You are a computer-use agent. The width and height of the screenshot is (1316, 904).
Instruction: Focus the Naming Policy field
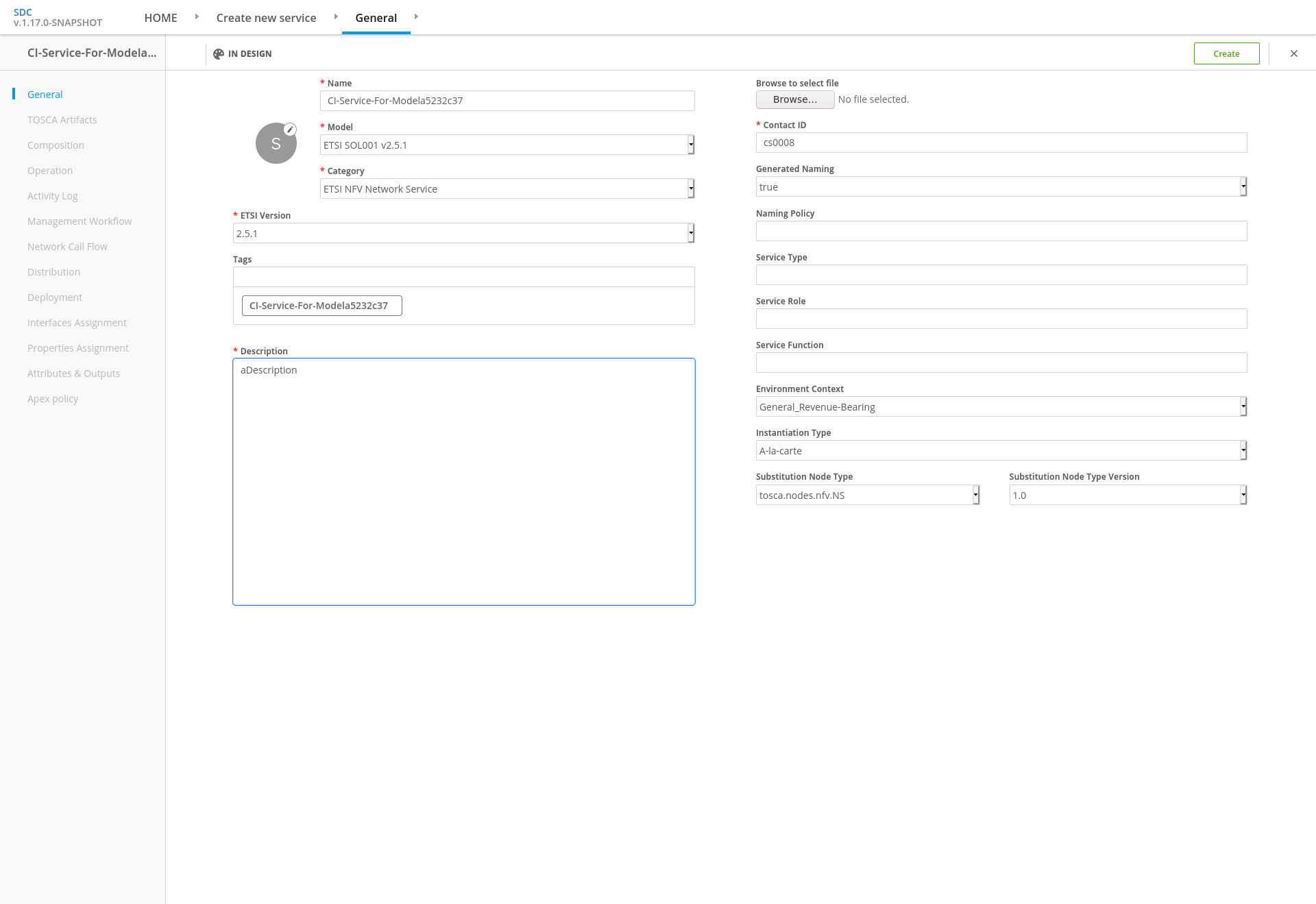[1001, 231]
